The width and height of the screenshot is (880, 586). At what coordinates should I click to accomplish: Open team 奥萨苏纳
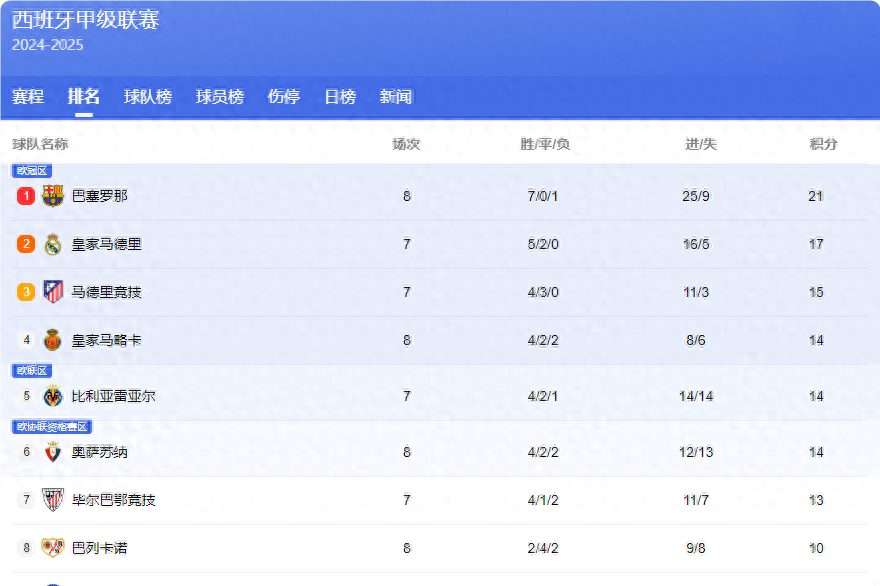[100, 452]
